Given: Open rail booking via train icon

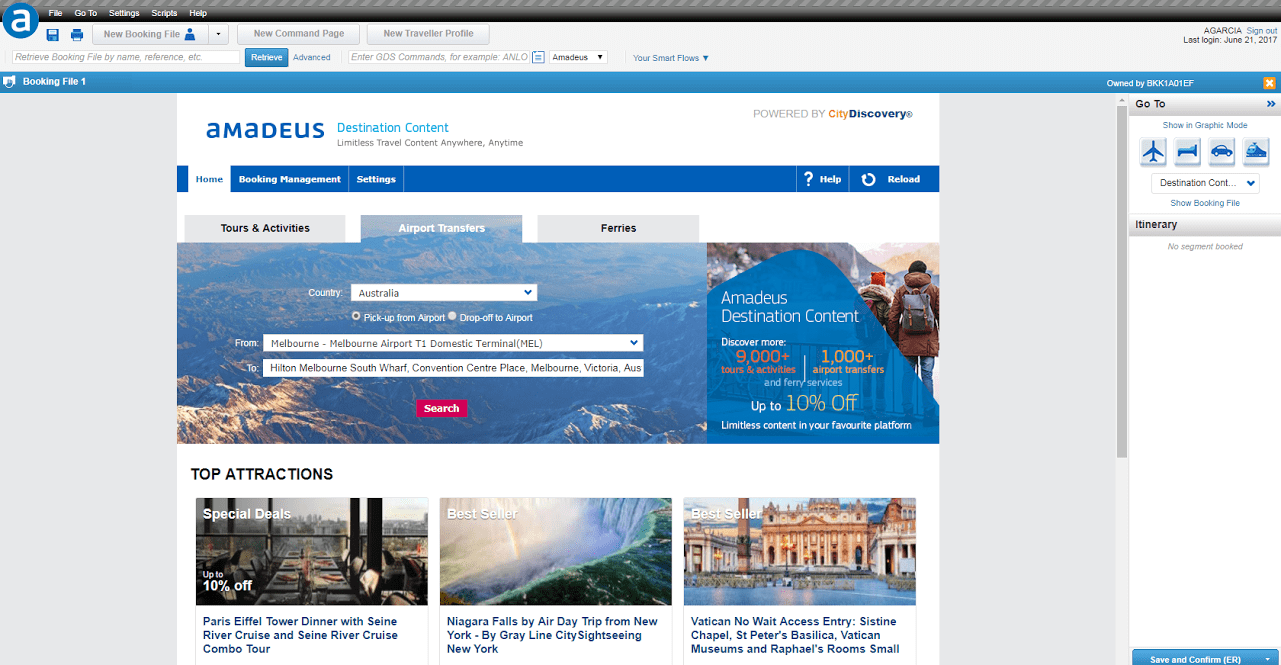Looking at the screenshot, I should [x=1255, y=152].
